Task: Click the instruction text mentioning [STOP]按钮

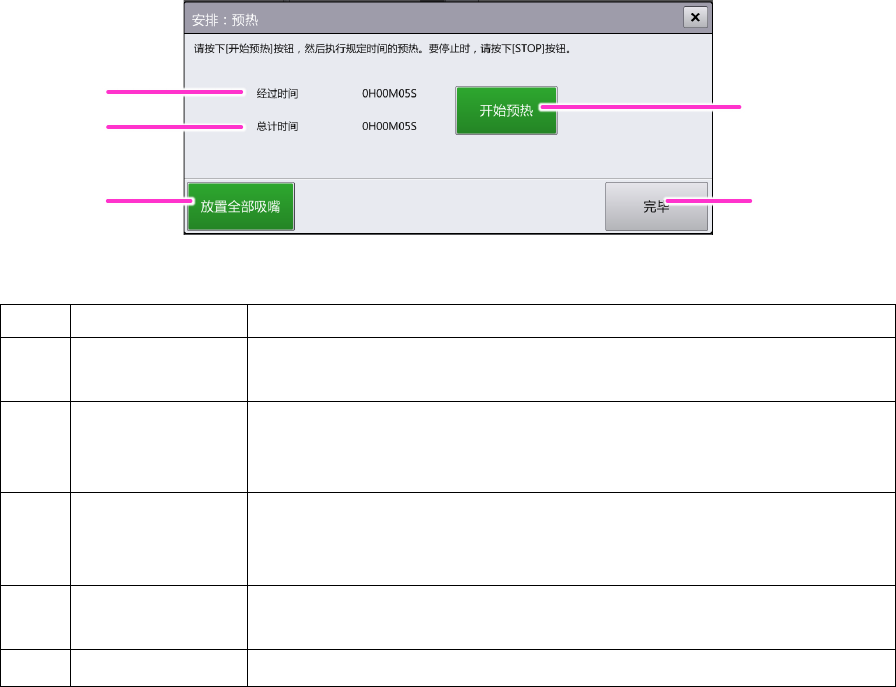Action: pyautogui.click(x=382, y=49)
